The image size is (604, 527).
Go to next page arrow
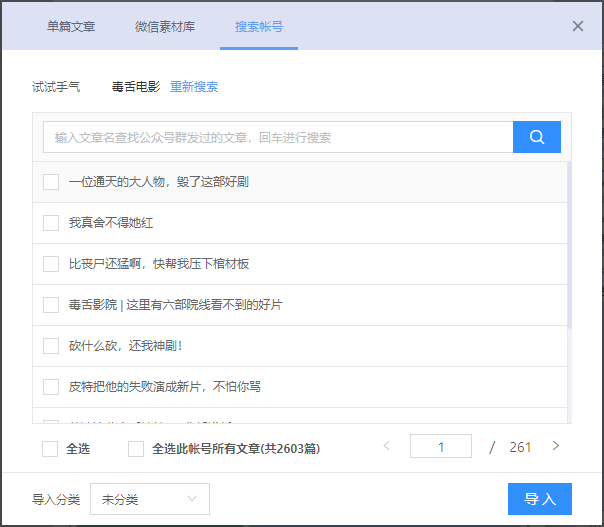point(556,446)
